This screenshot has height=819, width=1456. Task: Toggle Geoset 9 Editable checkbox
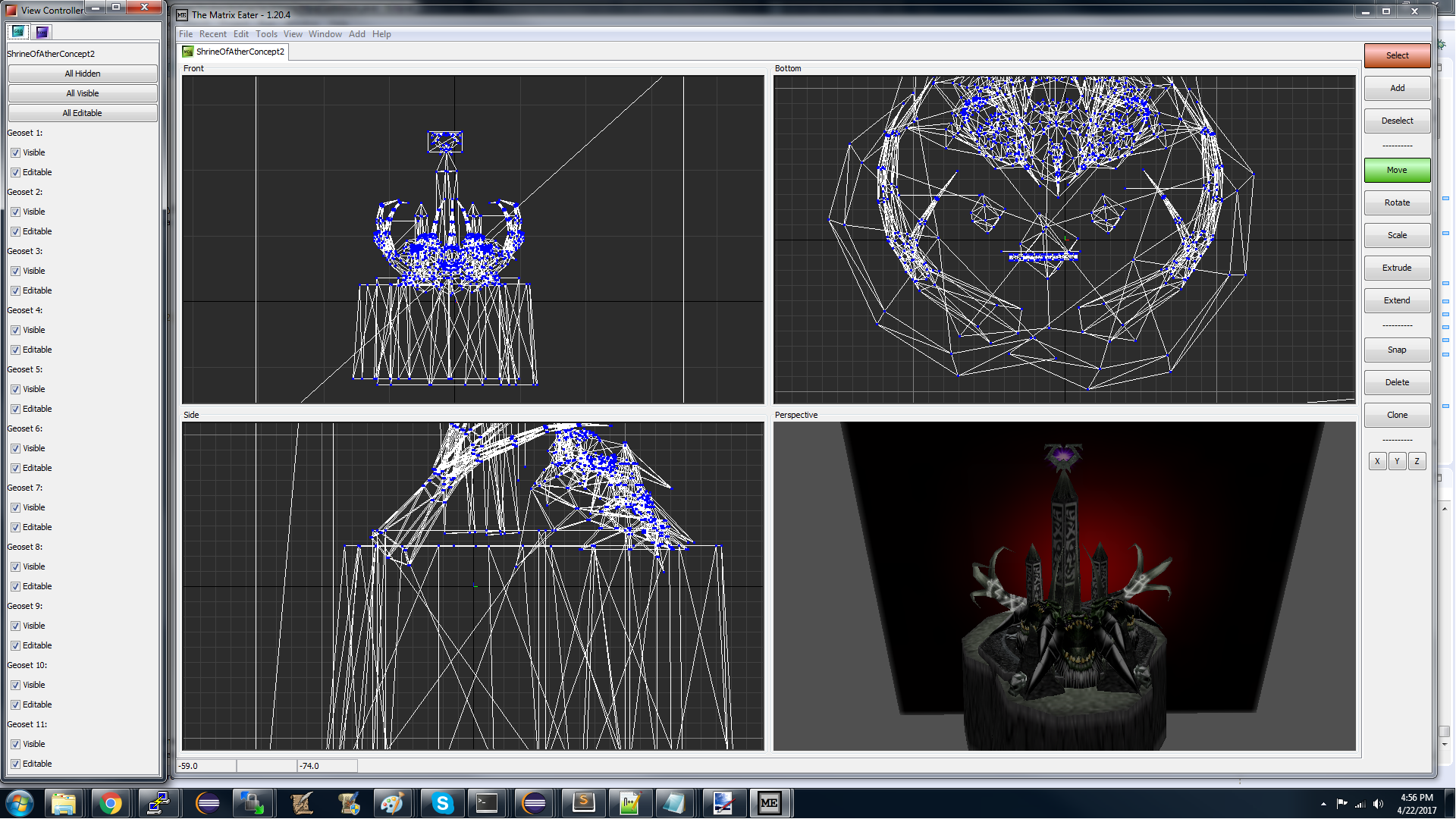pos(15,645)
